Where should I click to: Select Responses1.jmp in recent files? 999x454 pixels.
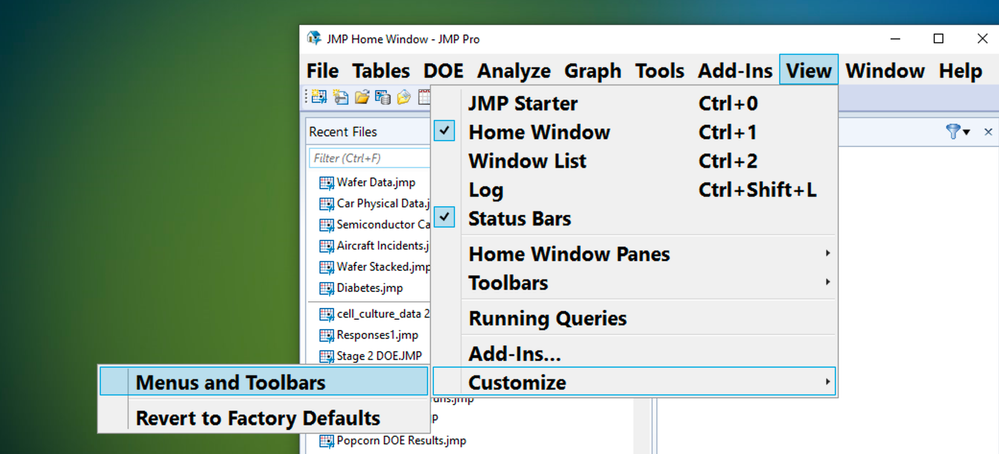(x=377, y=335)
